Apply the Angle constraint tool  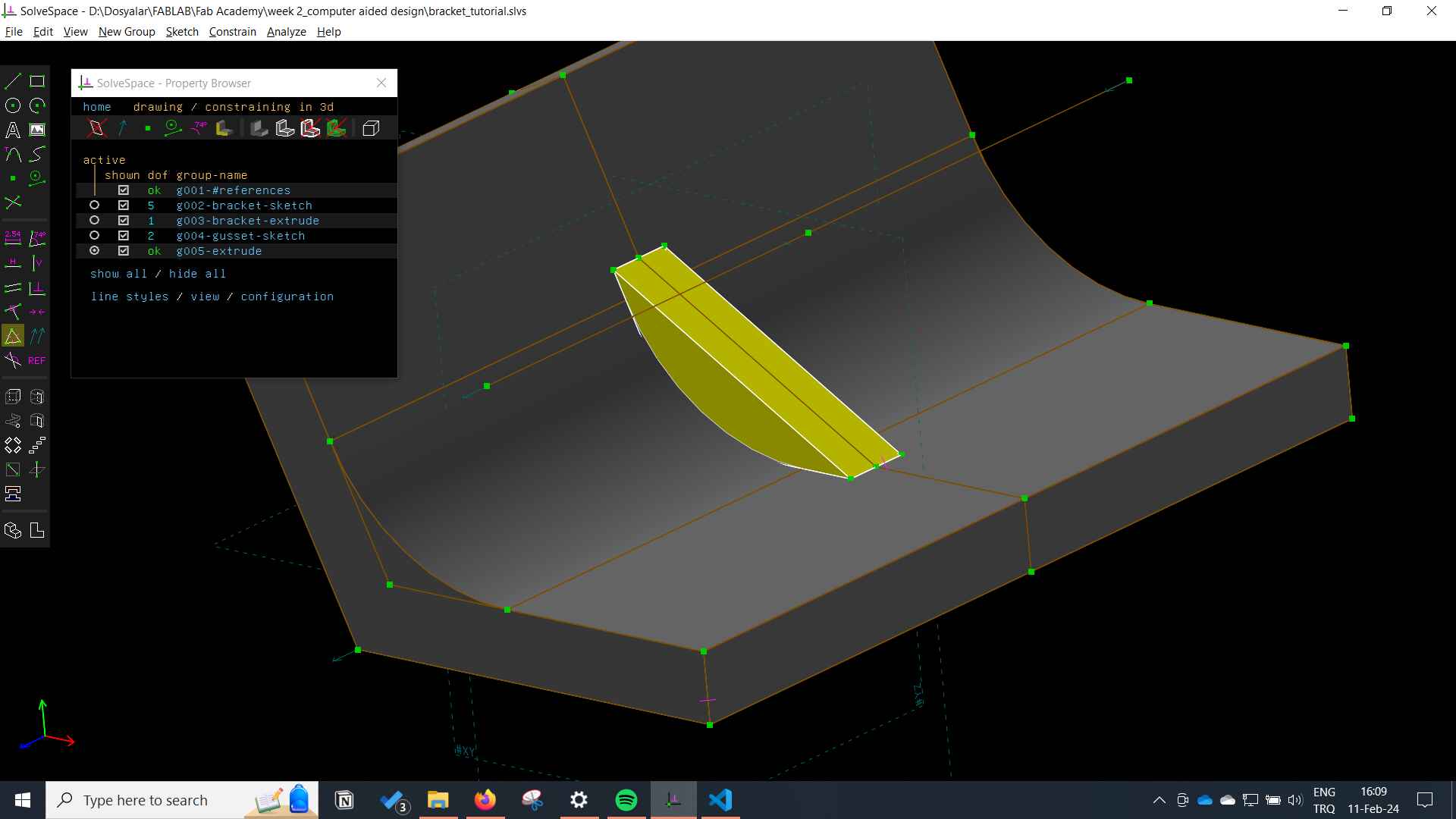click(x=37, y=239)
